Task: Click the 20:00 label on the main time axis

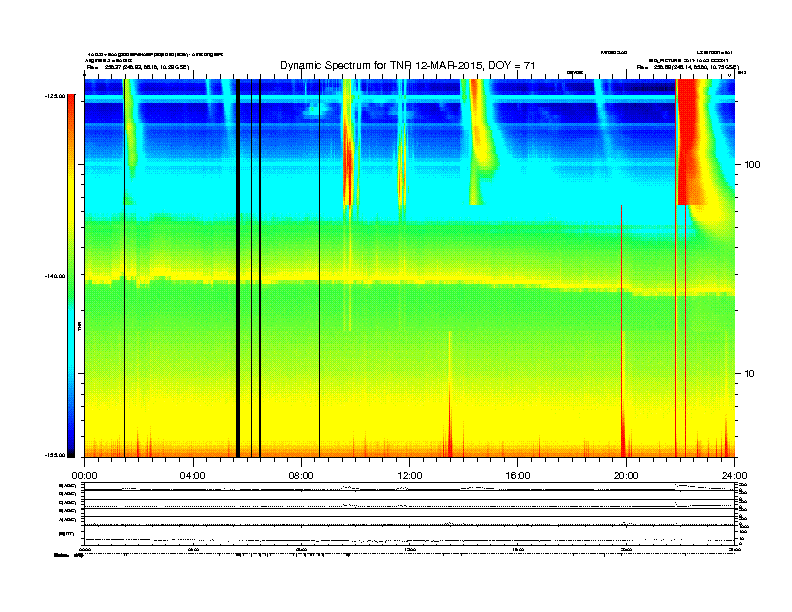Action: pos(626,476)
